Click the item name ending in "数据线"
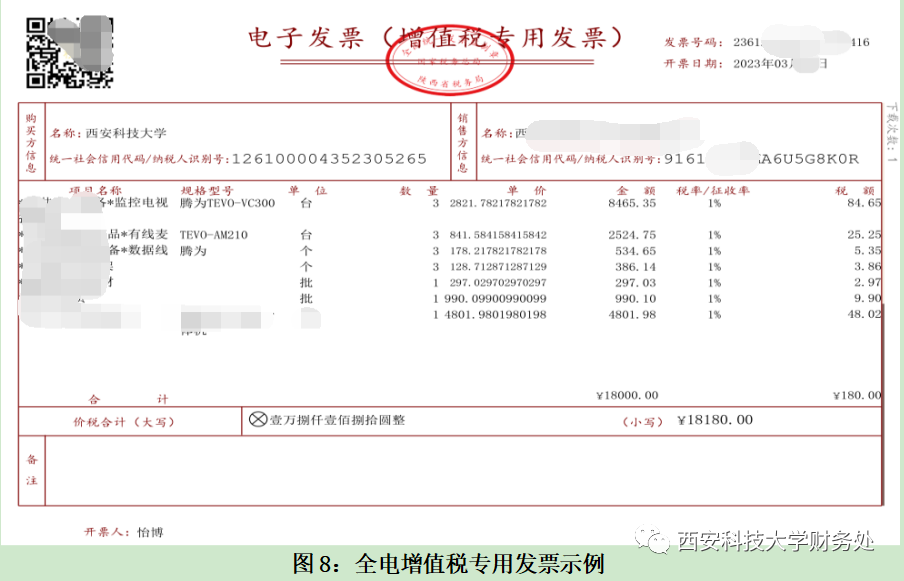The image size is (904, 581). pyautogui.click(x=138, y=250)
